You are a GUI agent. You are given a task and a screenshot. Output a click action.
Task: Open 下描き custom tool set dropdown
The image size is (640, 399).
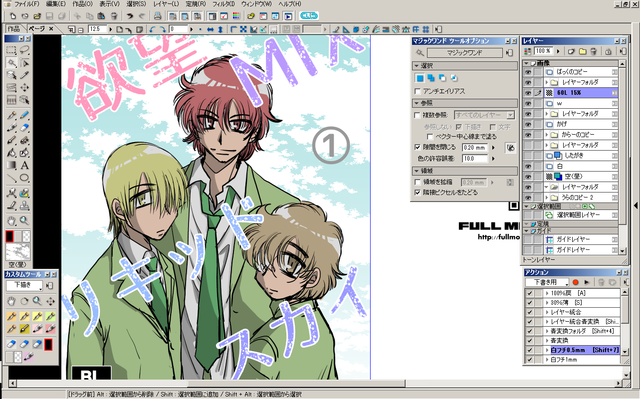point(24,285)
